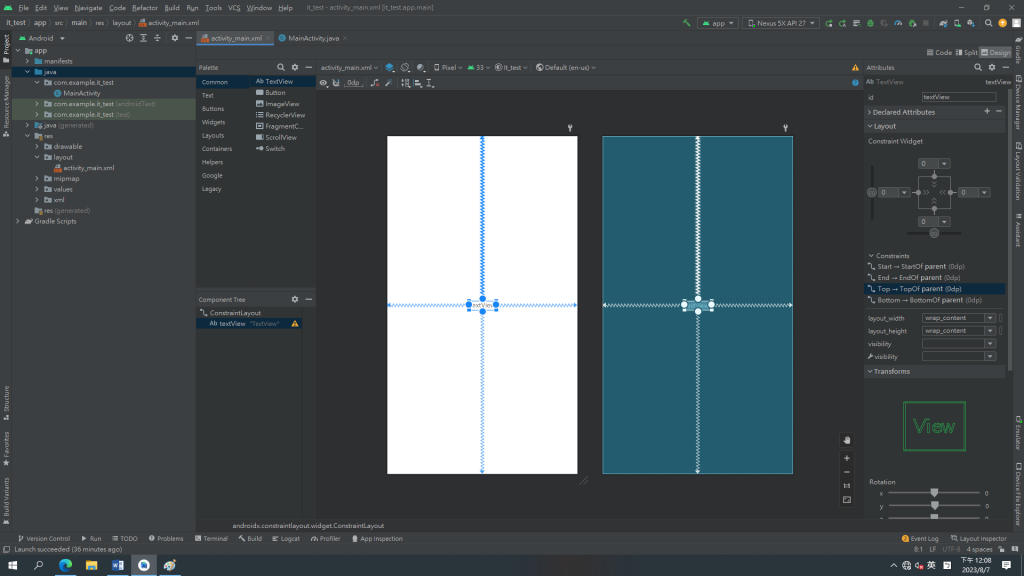The image size is (1024, 576).
Task: Zoom in the design canvas
Action: coord(847,458)
